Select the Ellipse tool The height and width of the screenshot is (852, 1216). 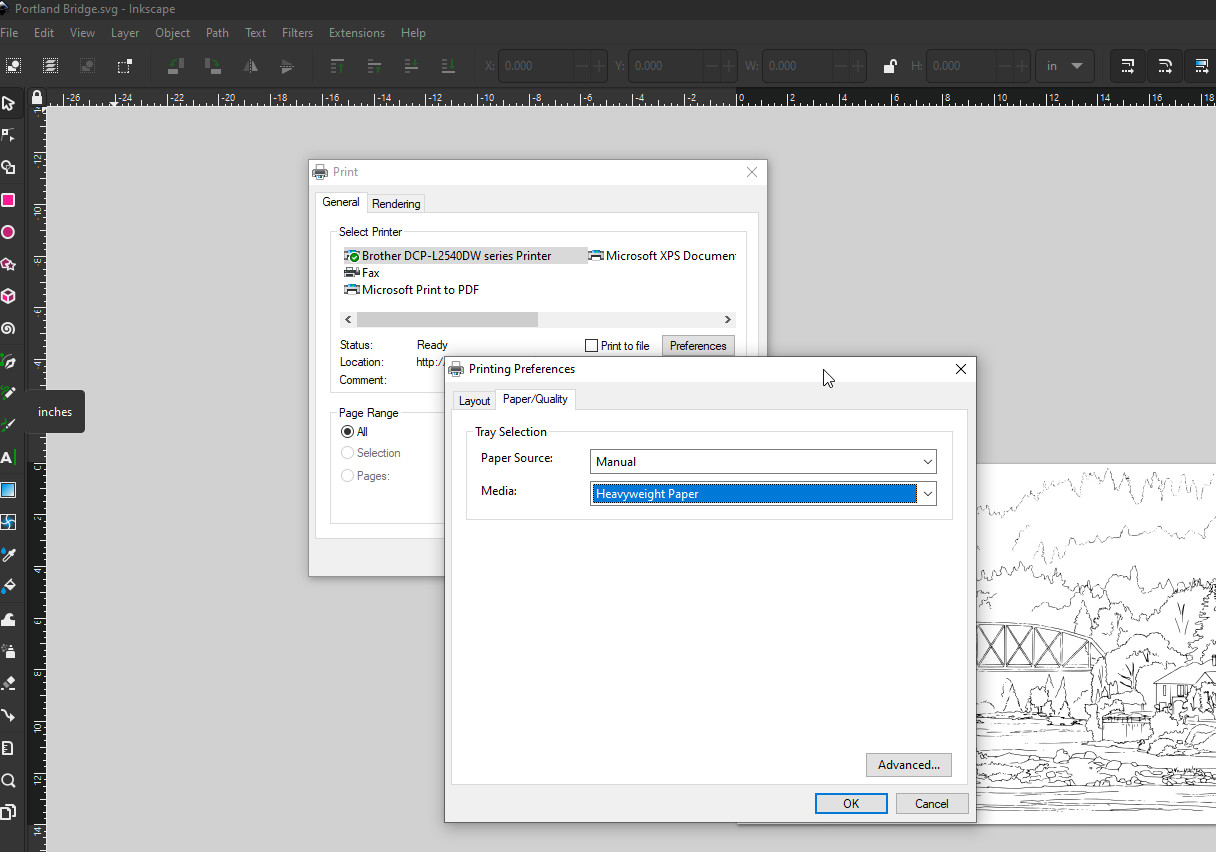[x=8, y=232]
